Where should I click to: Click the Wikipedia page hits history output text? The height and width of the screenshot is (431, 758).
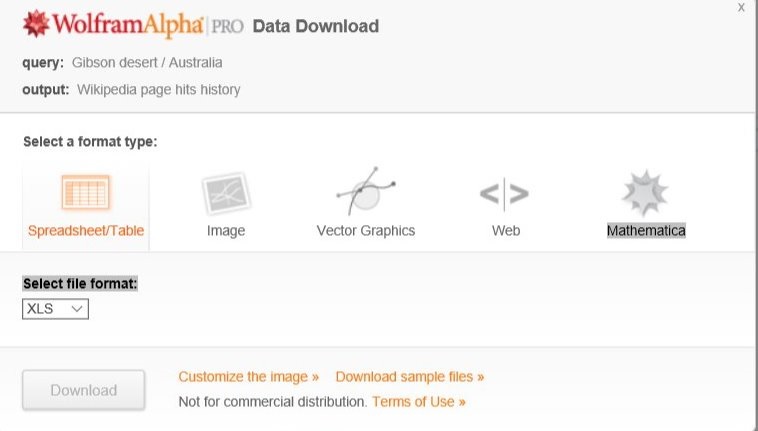158,90
